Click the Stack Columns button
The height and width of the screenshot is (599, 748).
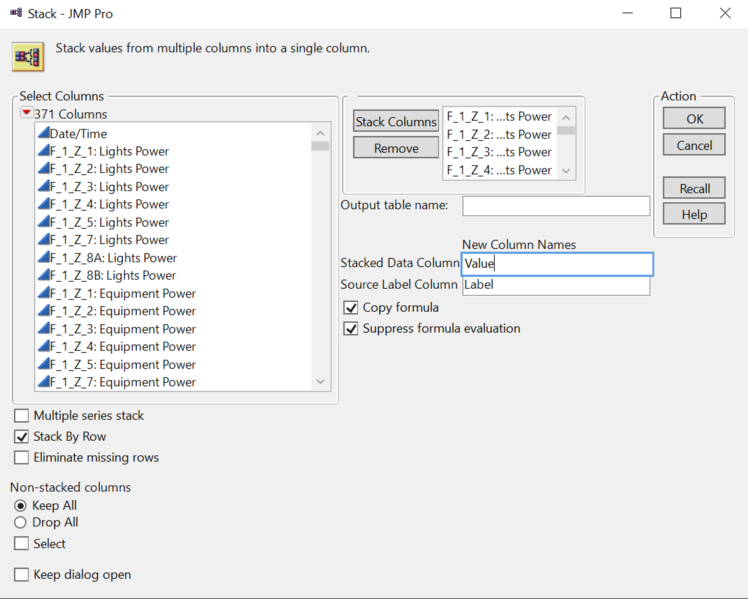click(x=396, y=121)
